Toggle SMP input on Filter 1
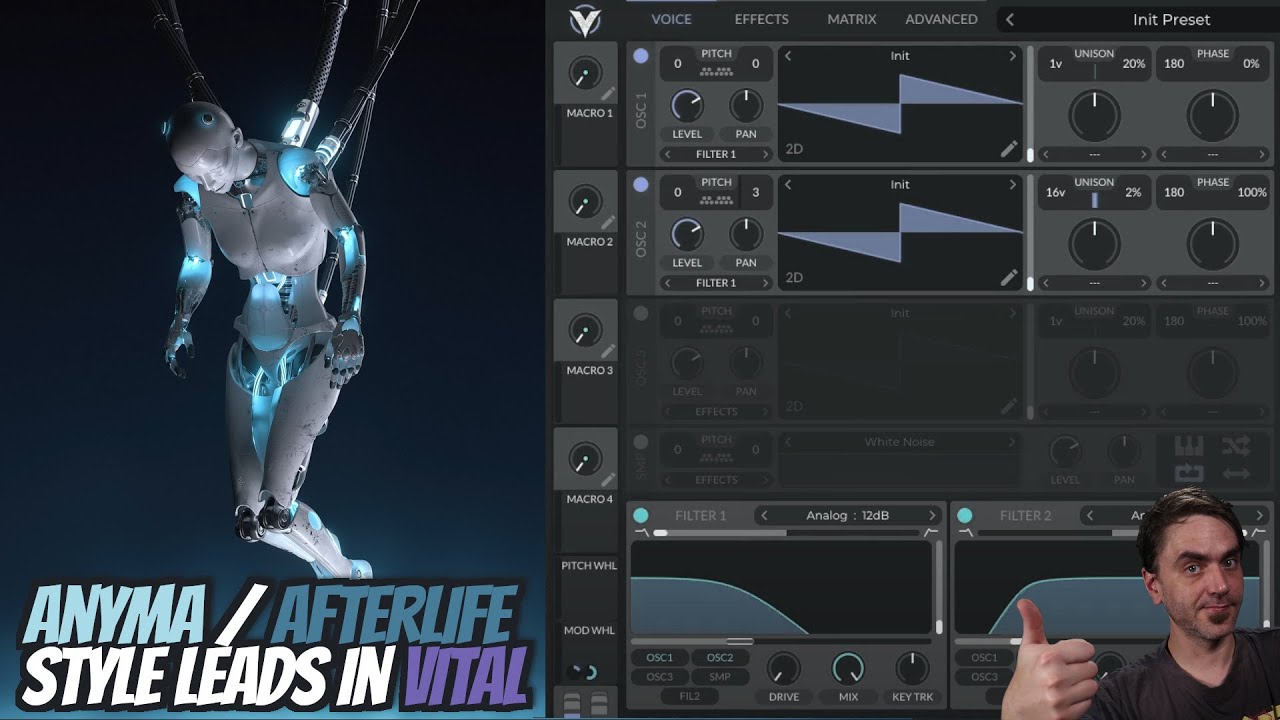The width and height of the screenshot is (1280, 720). 720,677
